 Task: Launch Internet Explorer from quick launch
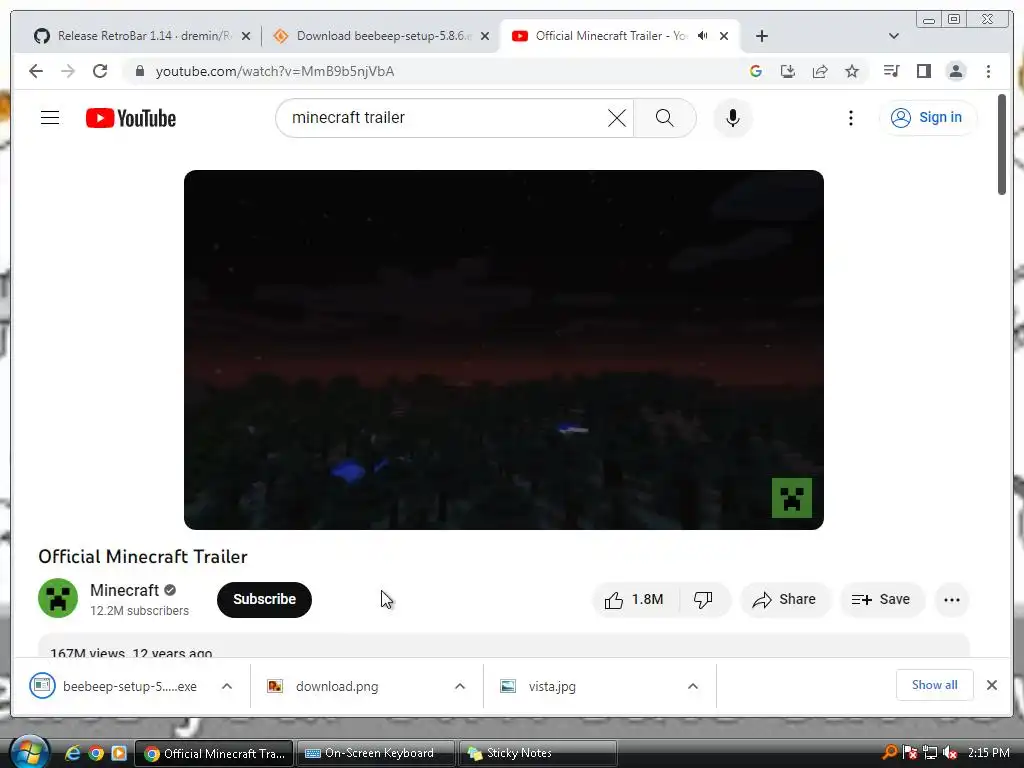(x=73, y=753)
